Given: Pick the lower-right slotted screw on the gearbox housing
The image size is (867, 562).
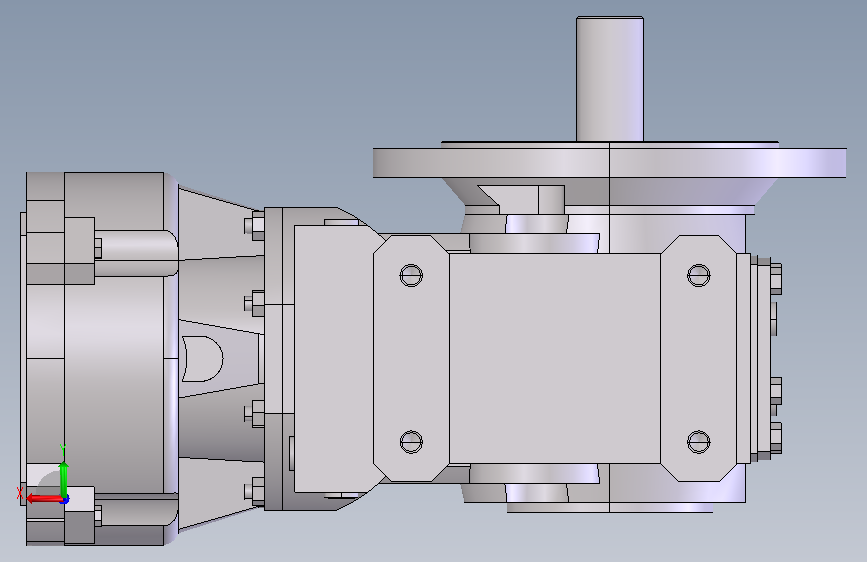Looking at the screenshot, I should [x=698, y=441].
